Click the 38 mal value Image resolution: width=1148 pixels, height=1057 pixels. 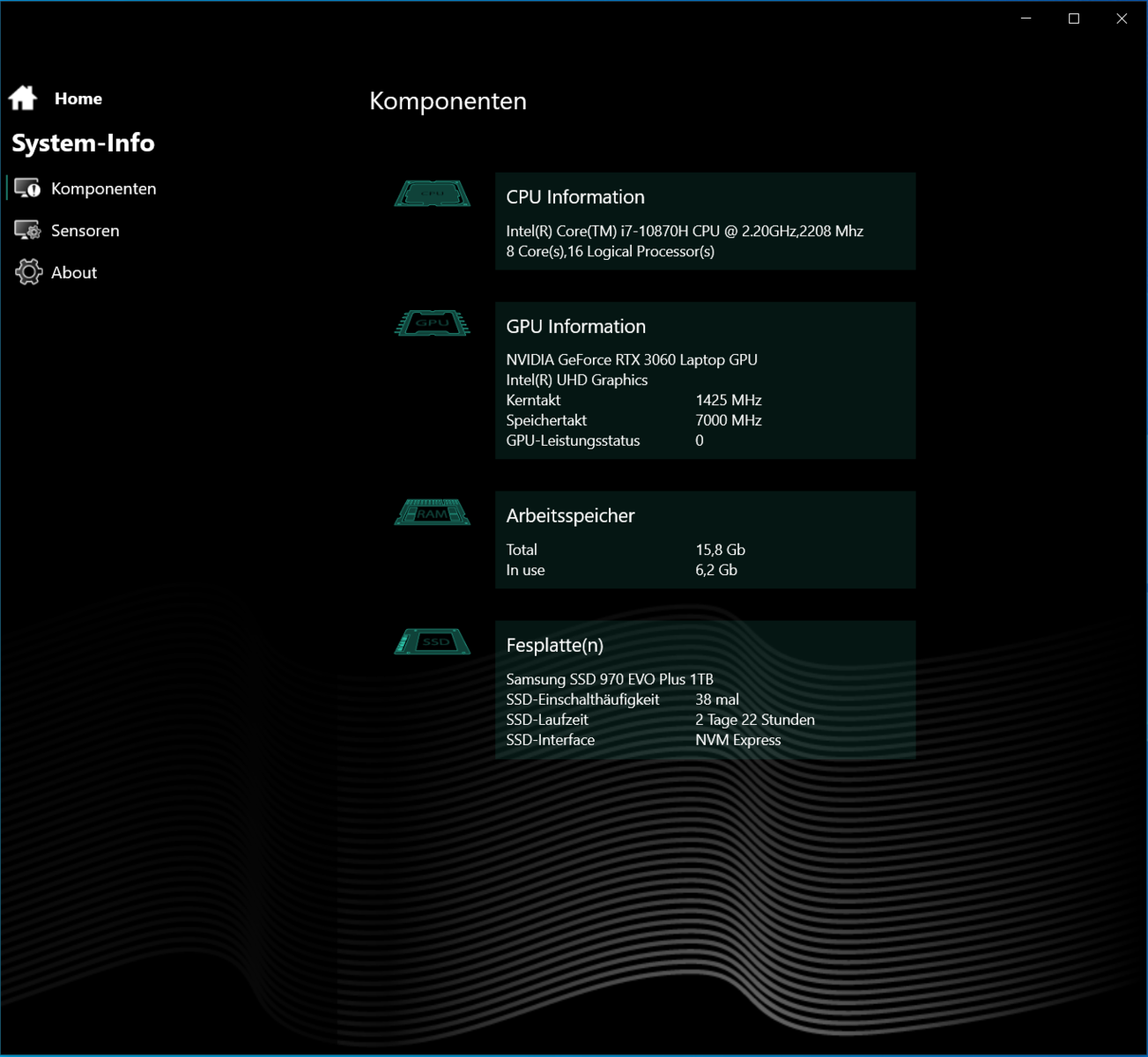(x=717, y=699)
